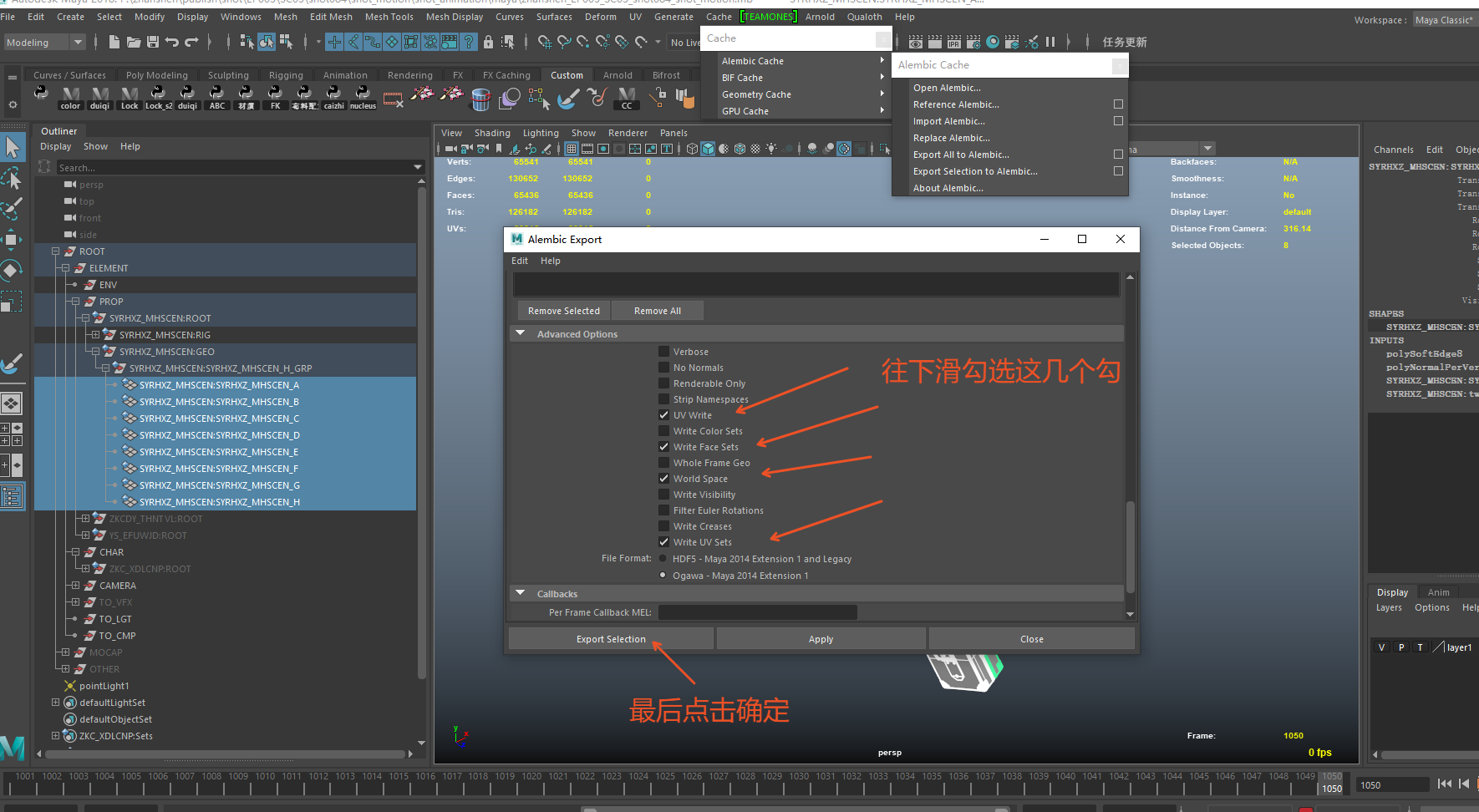This screenshot has height=812, width=1479.
Task: Click the nucleus shelf button
Action: coord(363,98)
